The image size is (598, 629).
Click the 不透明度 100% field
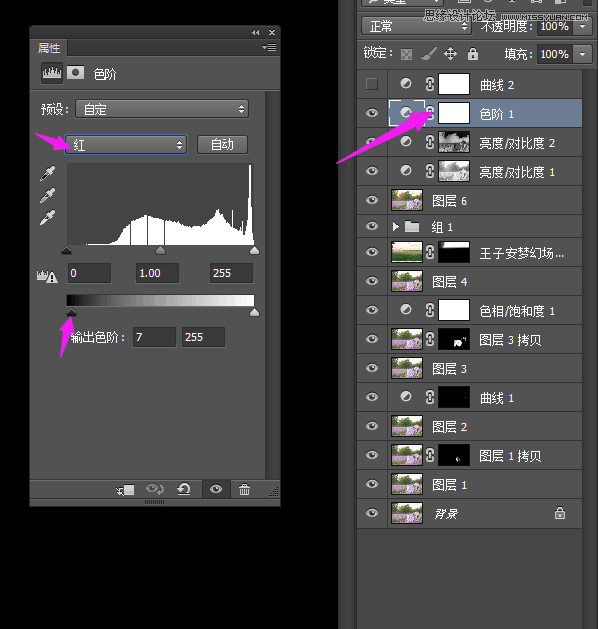click(555, 26)
